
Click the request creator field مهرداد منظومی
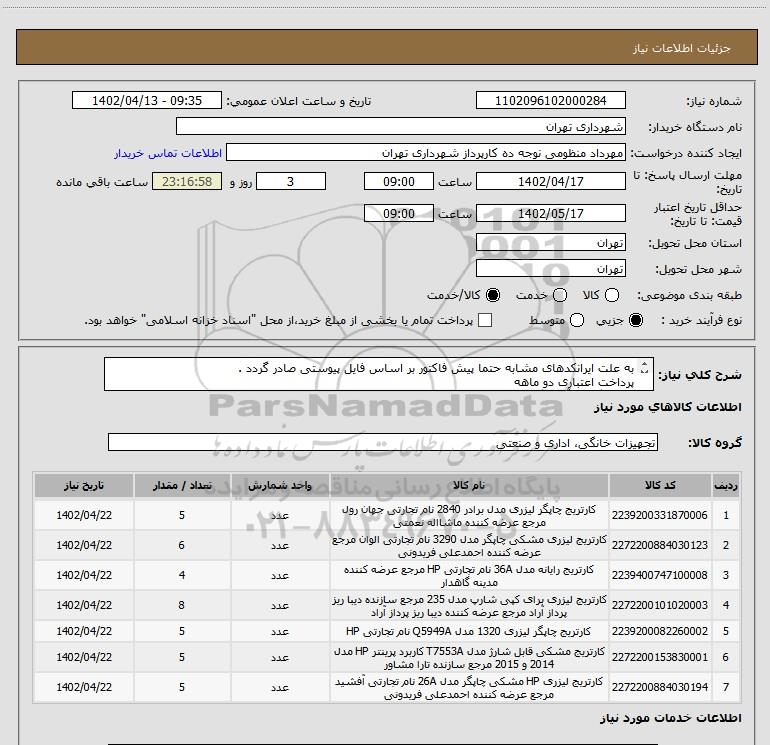(426, 152)
